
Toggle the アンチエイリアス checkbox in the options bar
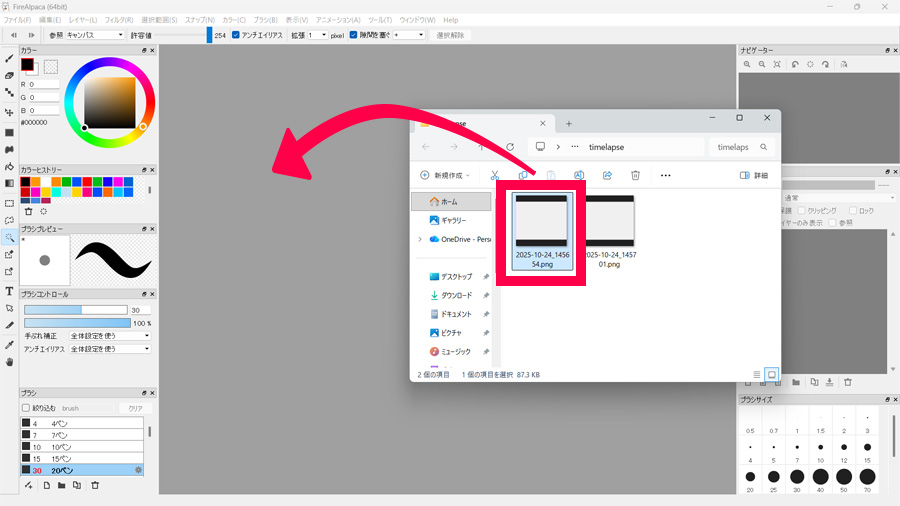tap(236, 35)
